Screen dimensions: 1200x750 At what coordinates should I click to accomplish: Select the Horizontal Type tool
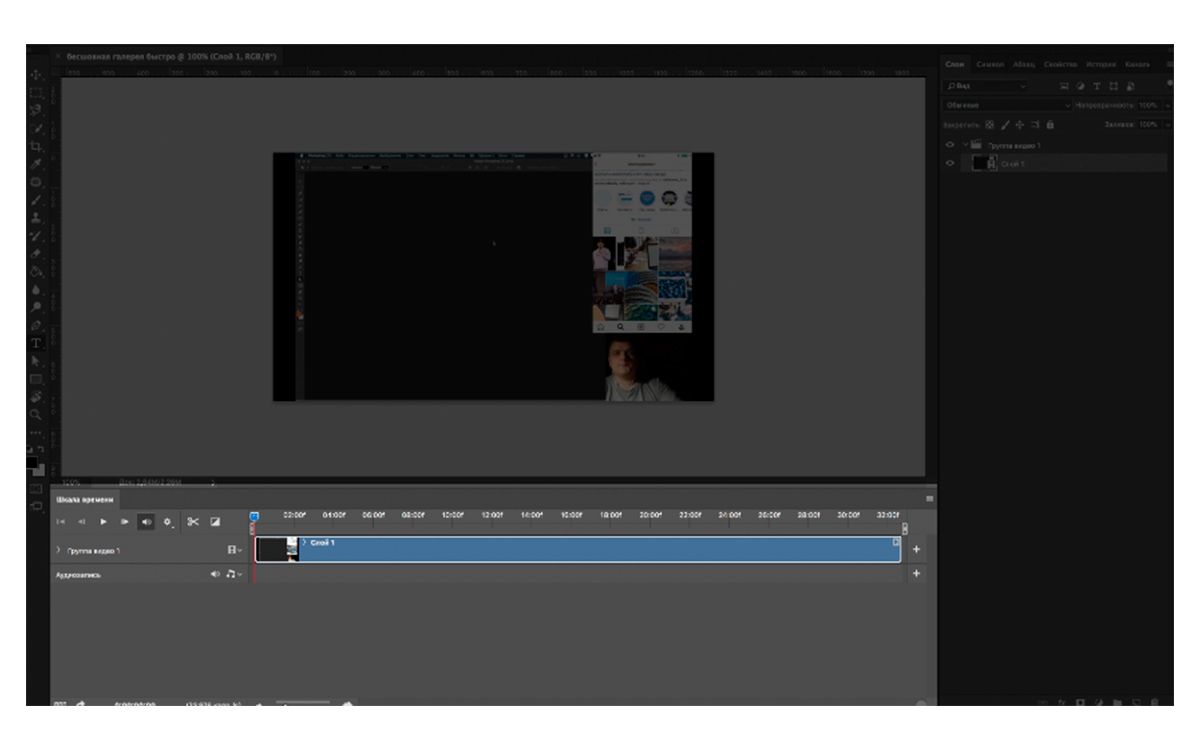(37, 343)
